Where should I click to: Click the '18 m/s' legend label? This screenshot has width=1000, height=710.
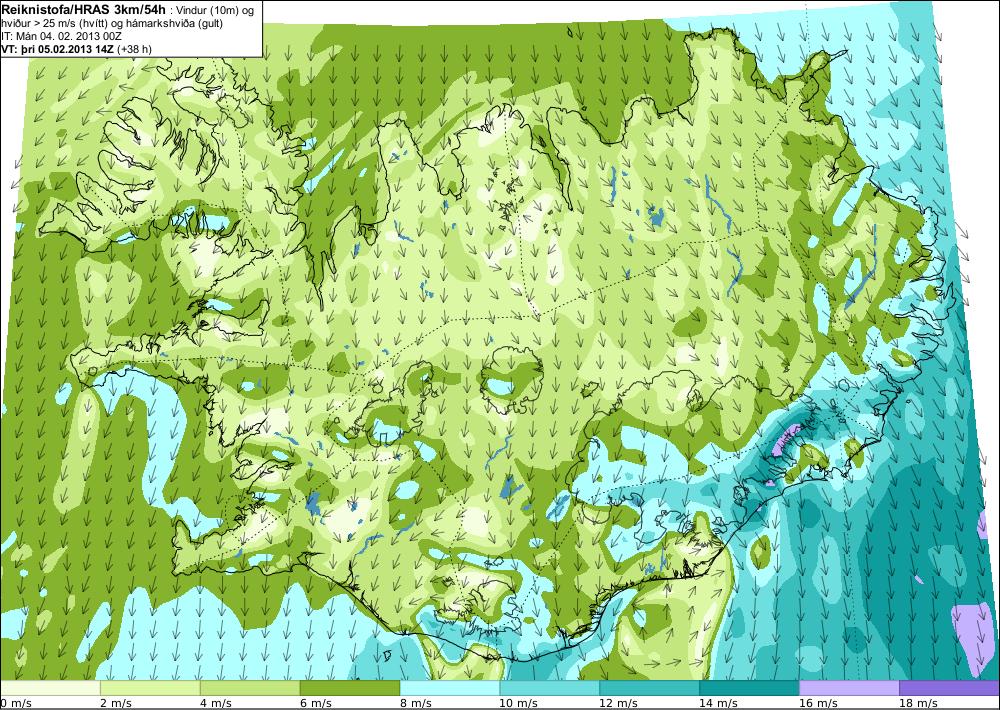point(919,703)
